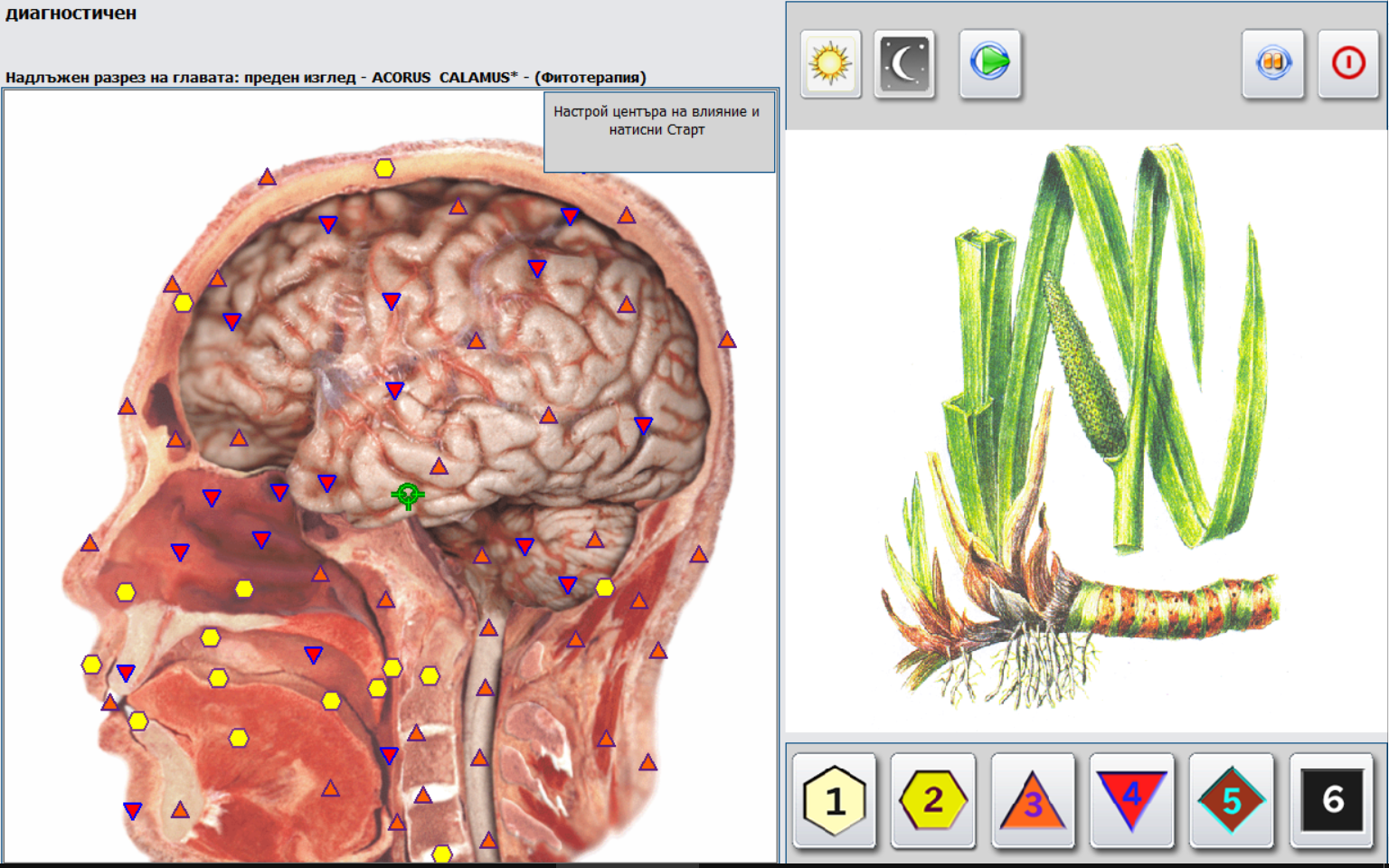This screenshot has height=868, width=1389.
Task: Select level 4 red inverted triangle button
Action: click(1132, 800)
